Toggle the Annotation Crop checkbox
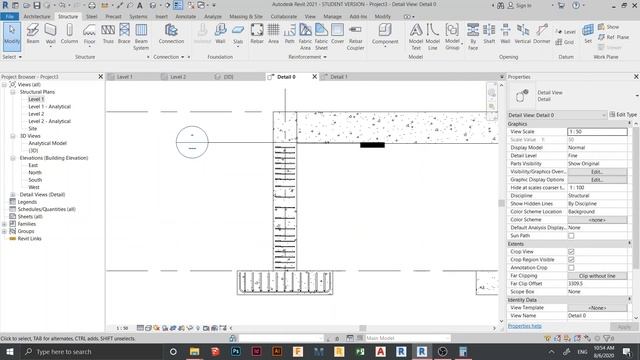The width and height of the screenshot is (640, 360). [x=571, y=267]
